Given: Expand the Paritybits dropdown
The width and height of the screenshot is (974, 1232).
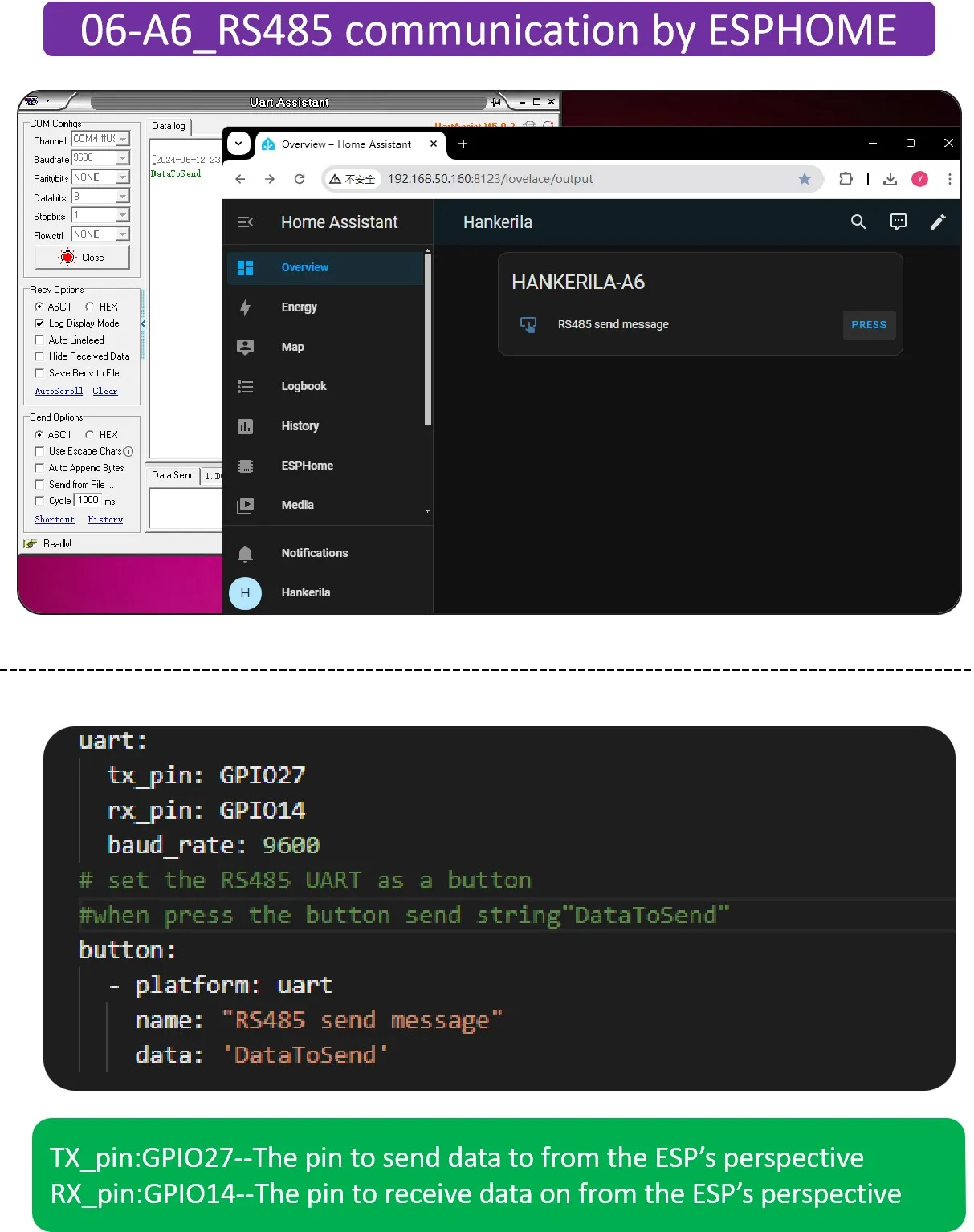Looking at the screenshot, I should tap(122, 177).
